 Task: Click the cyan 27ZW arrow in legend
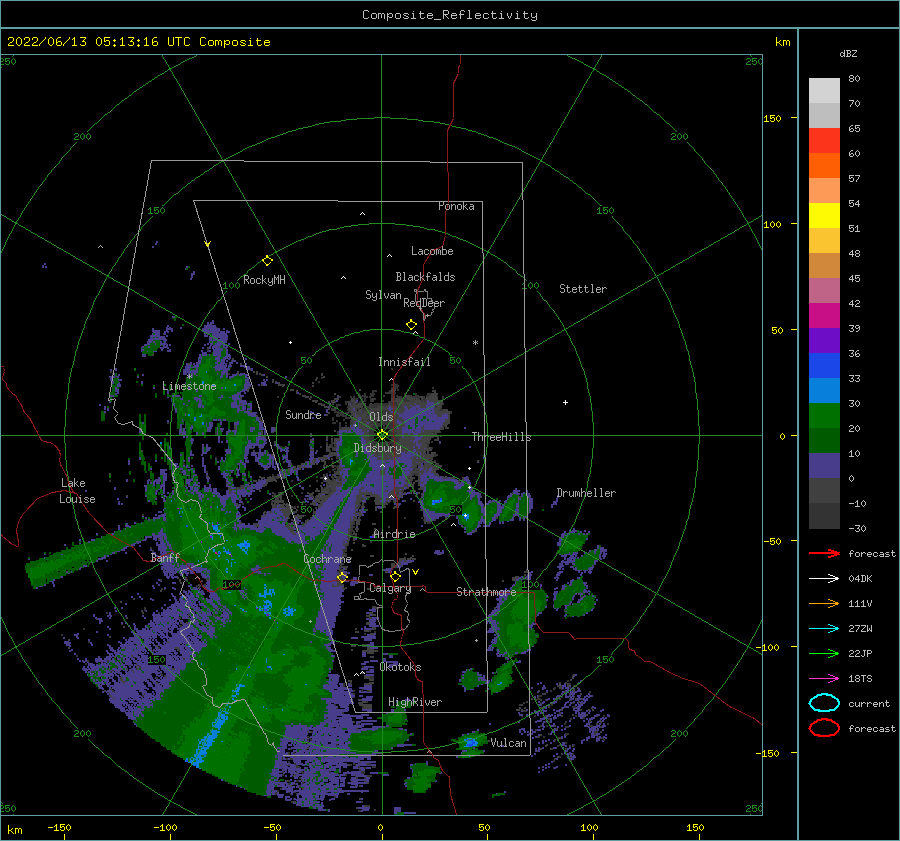(824, 629)
